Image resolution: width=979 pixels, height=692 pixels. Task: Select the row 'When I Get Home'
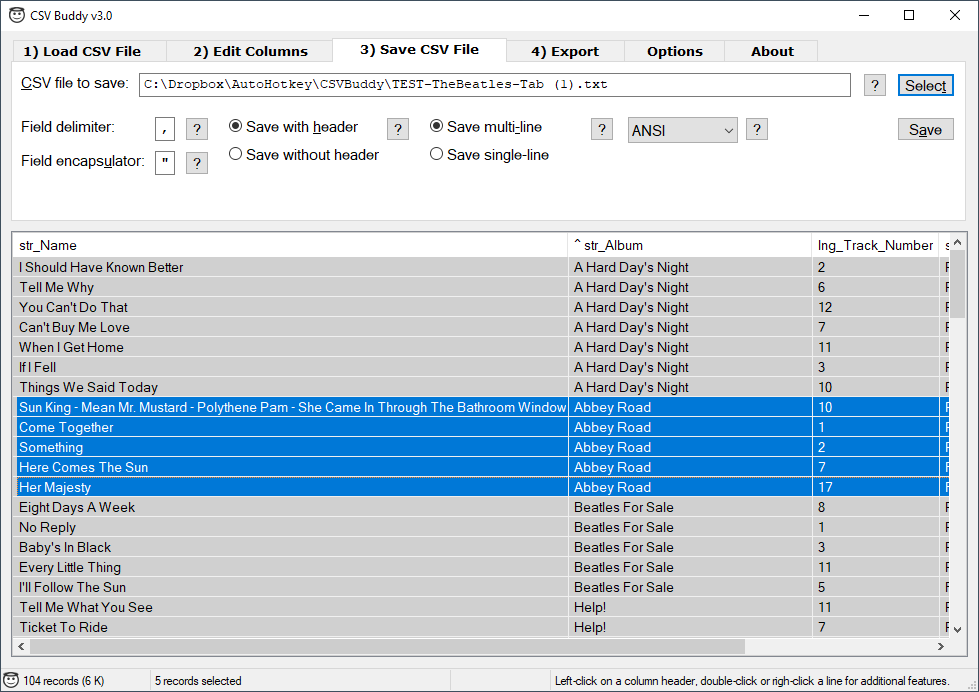481,347
